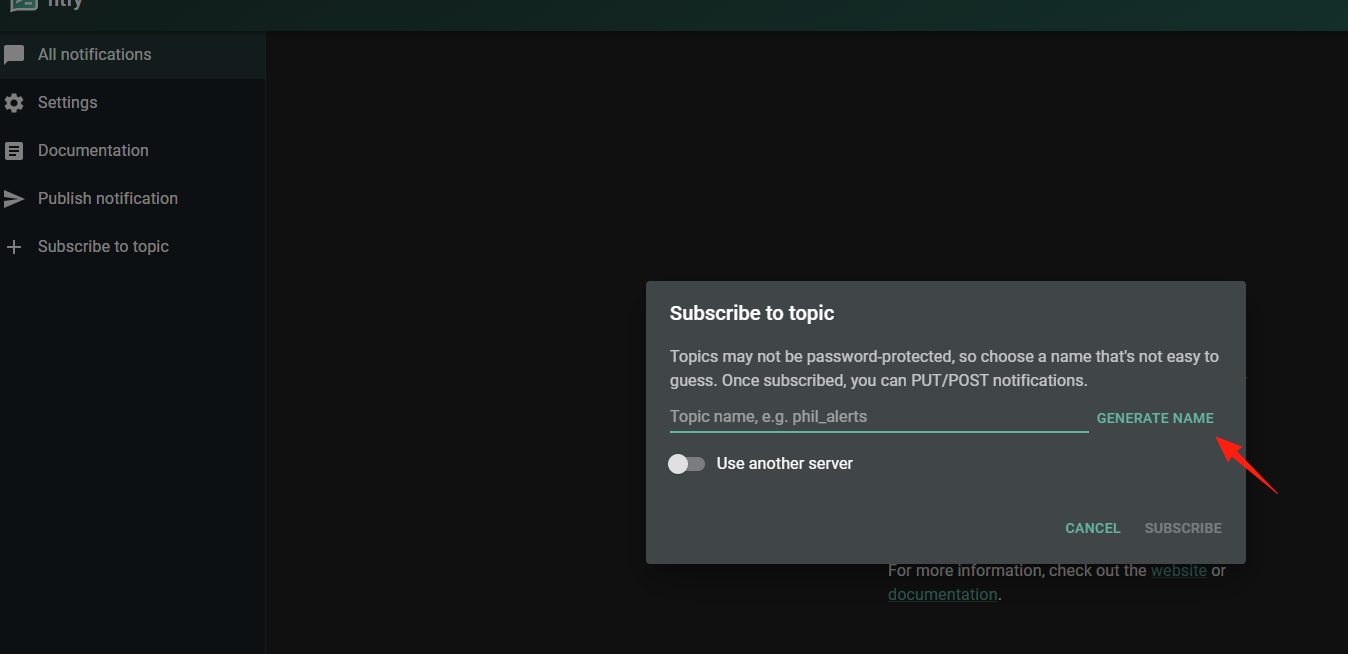Image resolution: width=1348 pixels, height=654 pixels.
Task: Open the documentation link below the dialog
Action: click(942, 594)
